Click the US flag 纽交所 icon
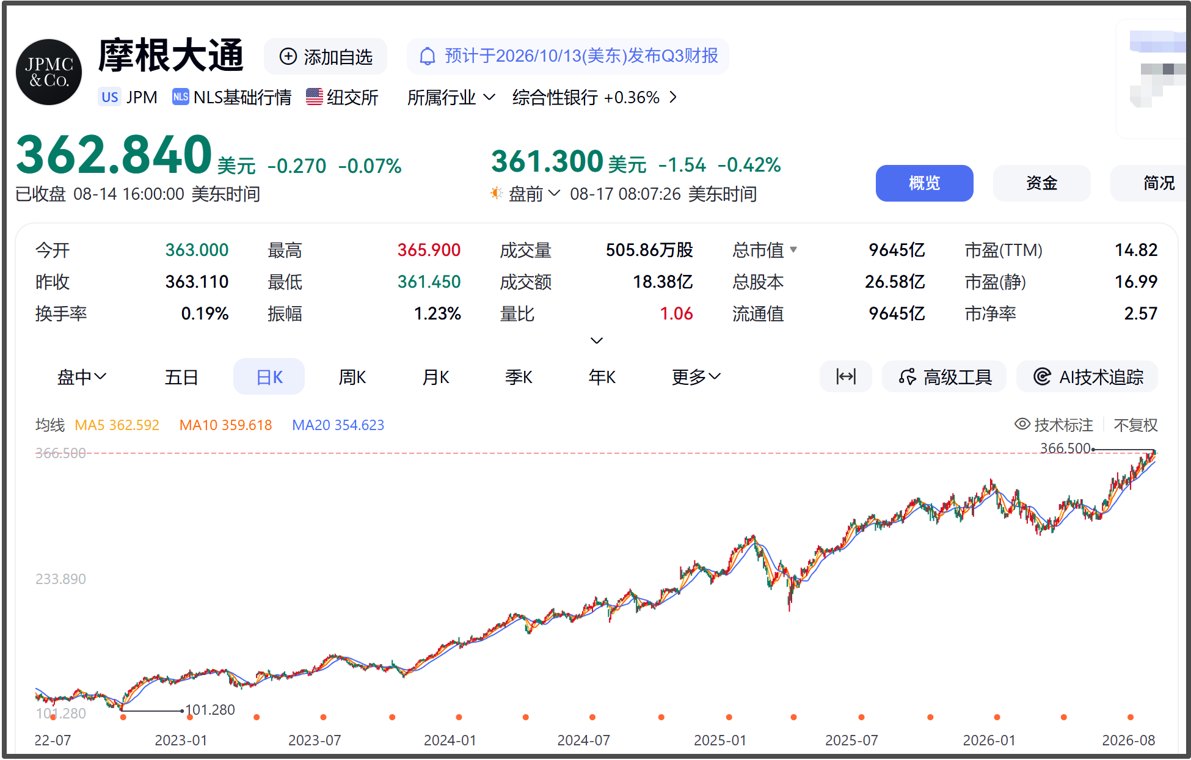The height and width of the screenshot is (760, 1191). [314, 97]
